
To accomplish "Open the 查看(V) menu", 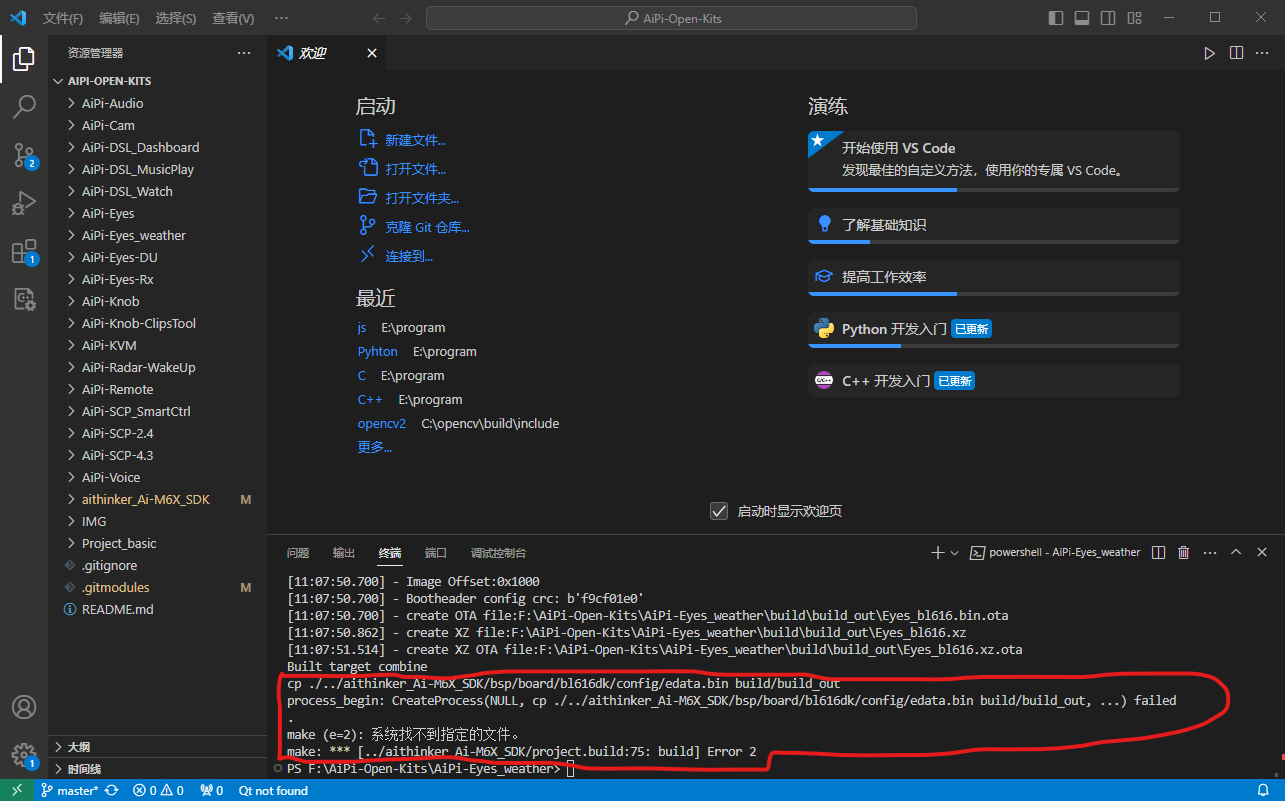I will click(233, 18).
